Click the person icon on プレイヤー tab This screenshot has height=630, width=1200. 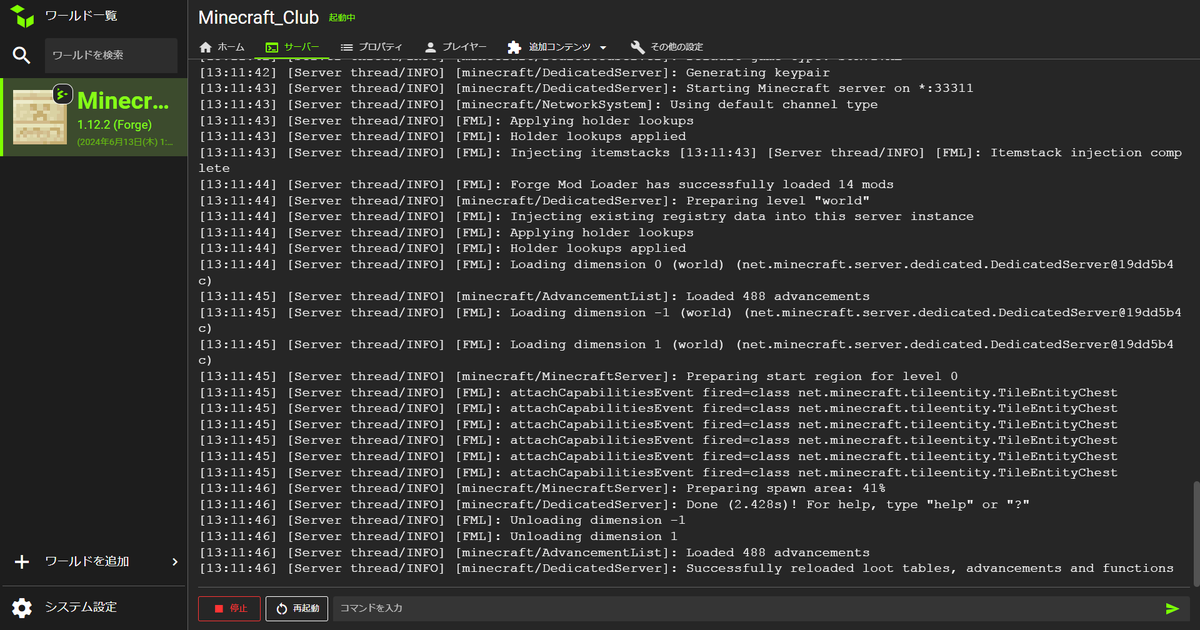pyautogui.click(x=431, y=47)
